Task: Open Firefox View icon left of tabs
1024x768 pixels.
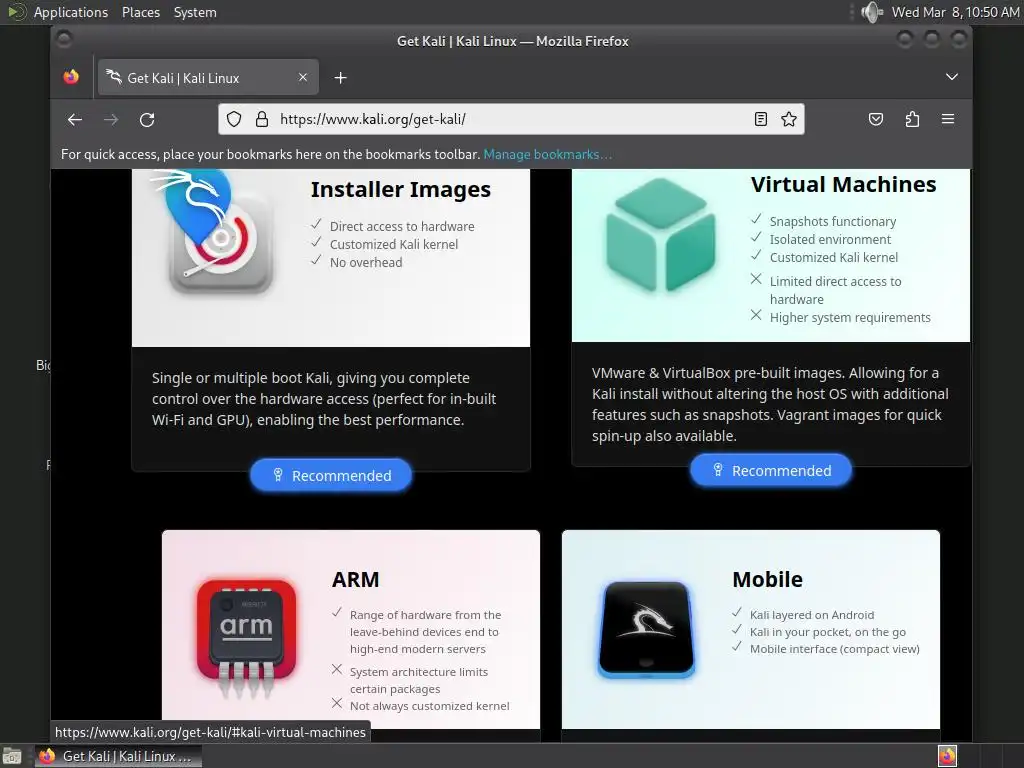Action: 71,77
